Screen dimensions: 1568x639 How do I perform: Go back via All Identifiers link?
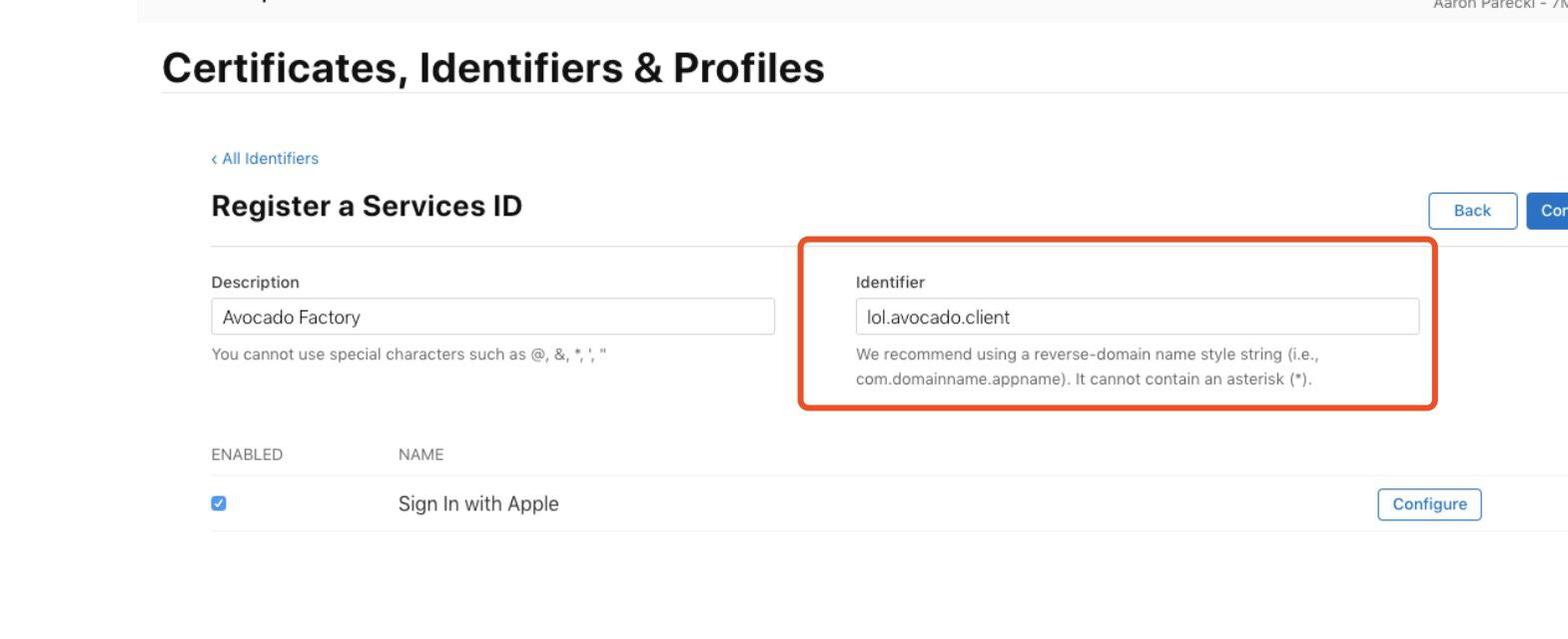[270, 159]
